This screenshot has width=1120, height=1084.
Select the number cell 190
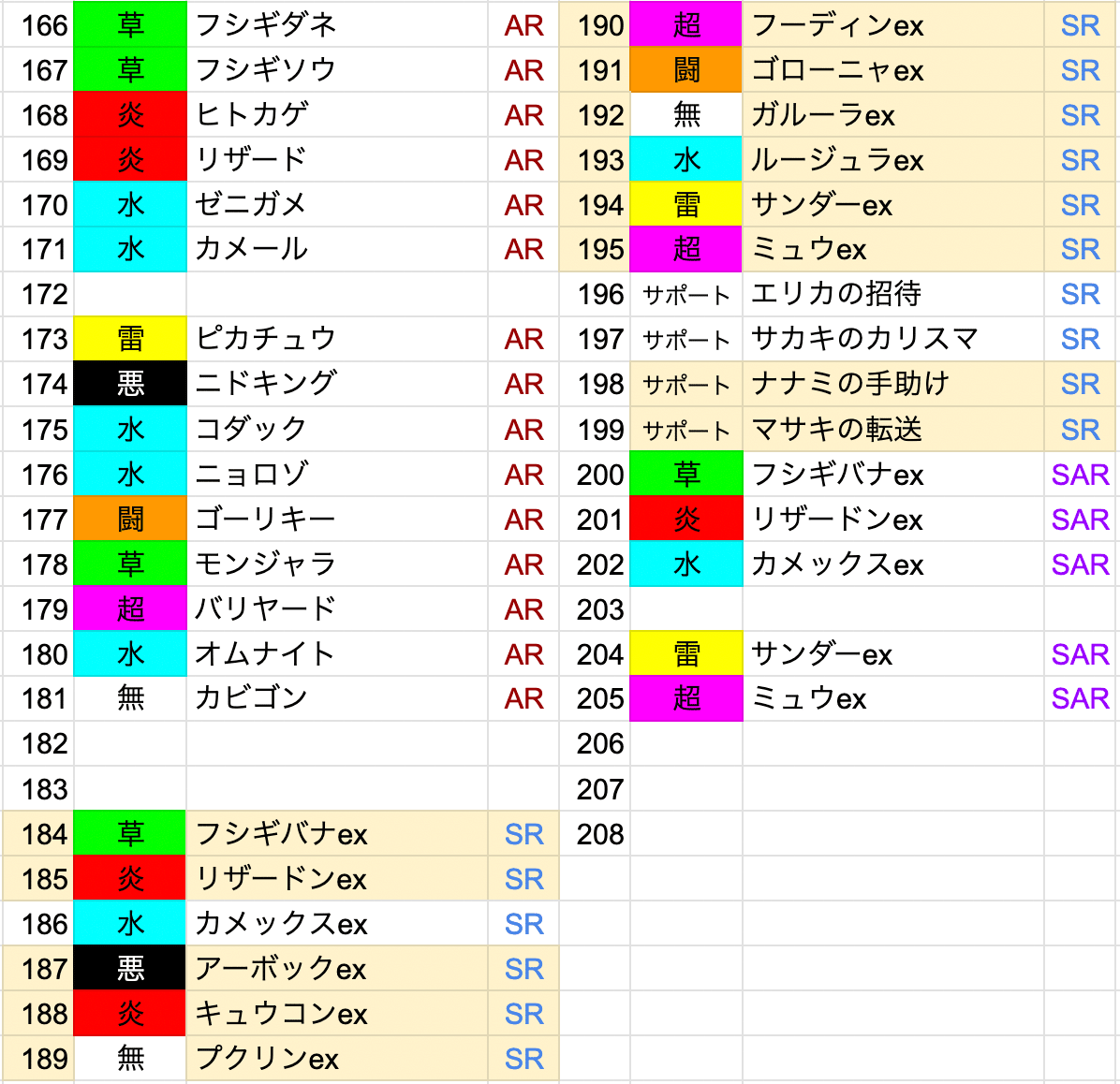595,25
